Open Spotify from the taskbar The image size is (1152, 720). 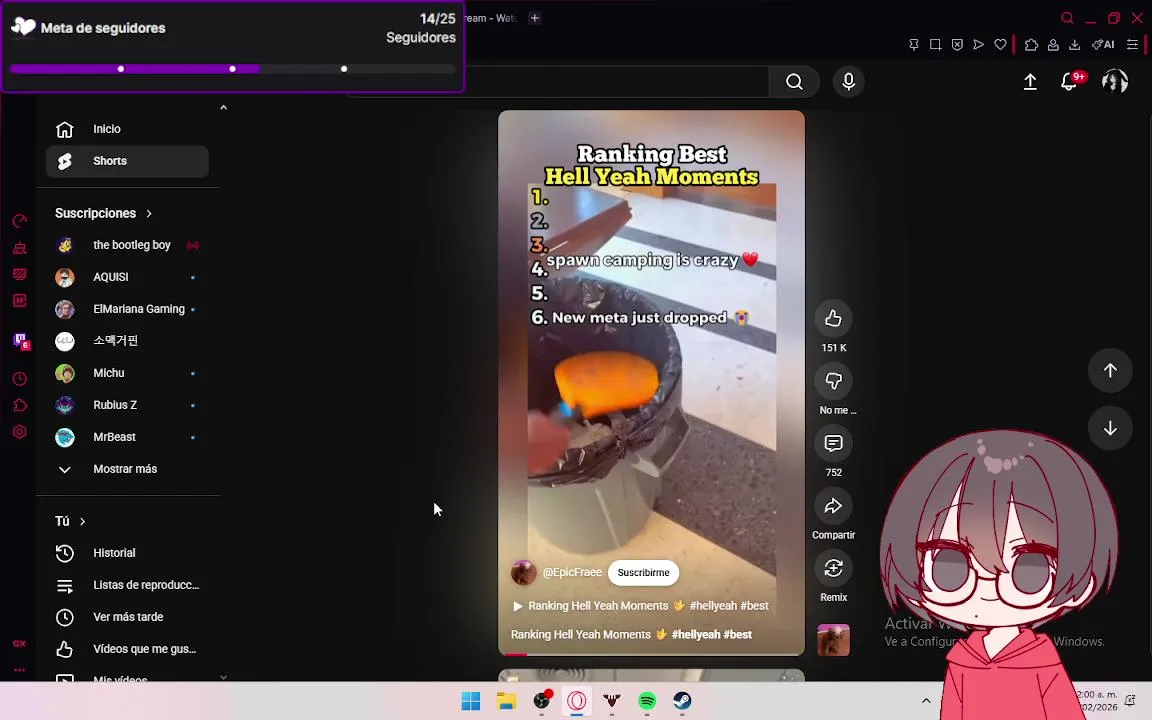pyautogui.click(x=647, y=701)
